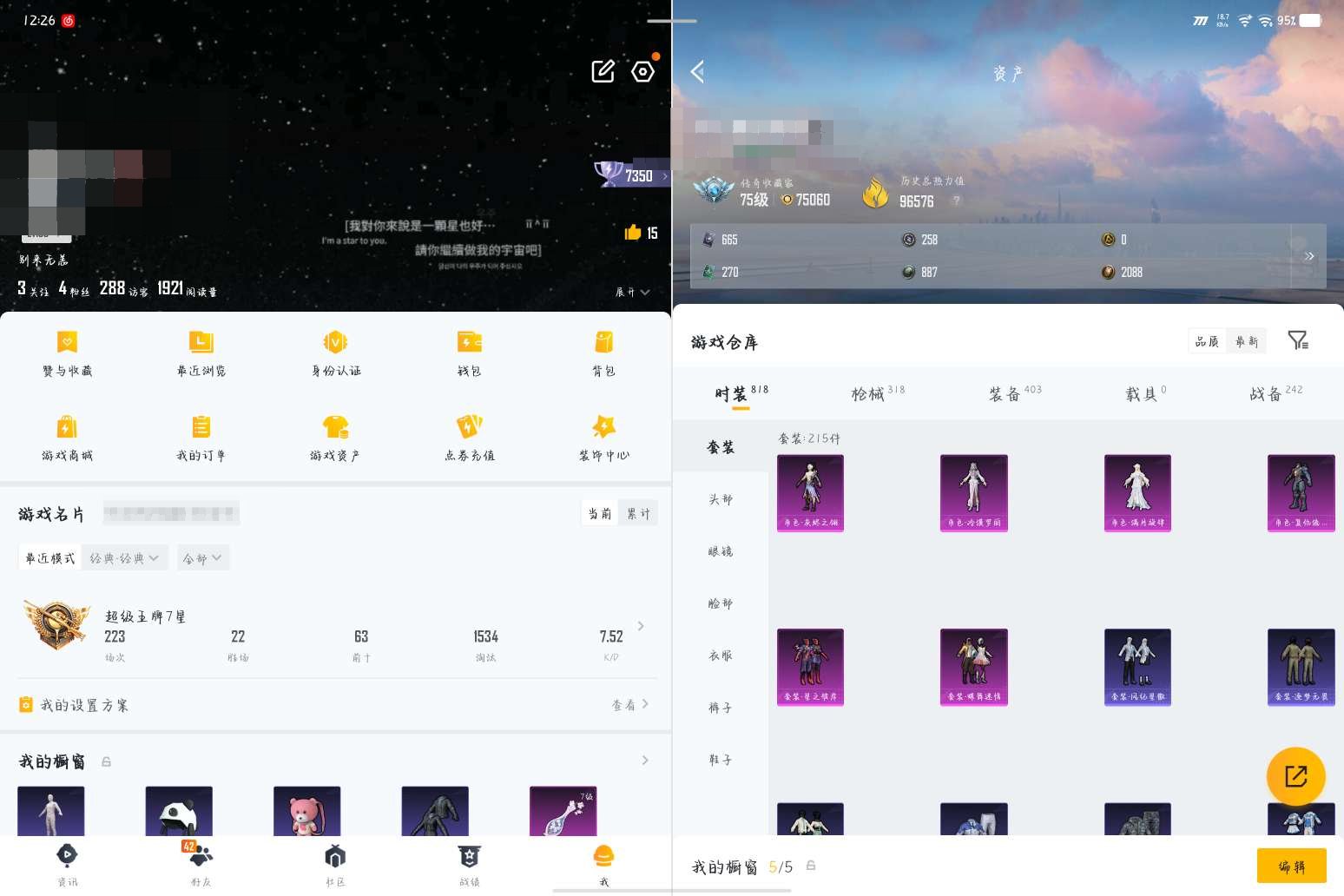Open 赞与收藏 (likes and favorites)
This screenshot has width=1344, height=896.
(67, 353)
